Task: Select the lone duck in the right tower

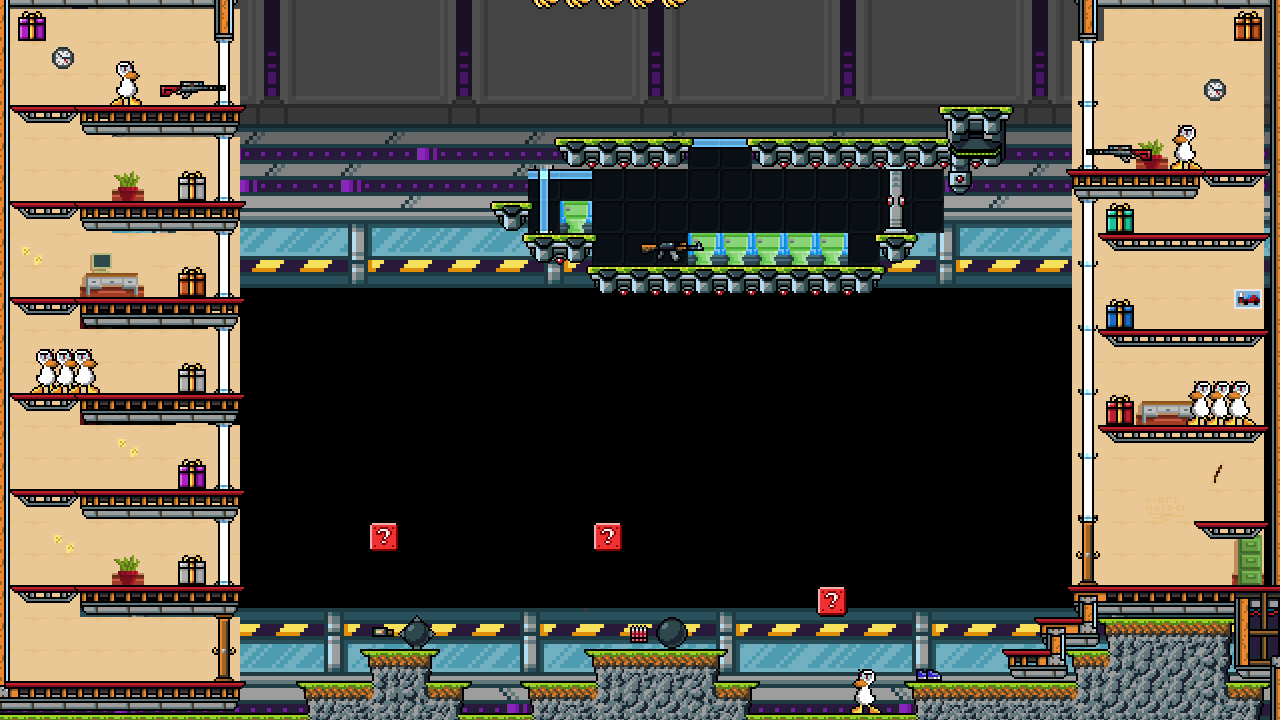Action: pyautogui.click(x=1185, y=147)
